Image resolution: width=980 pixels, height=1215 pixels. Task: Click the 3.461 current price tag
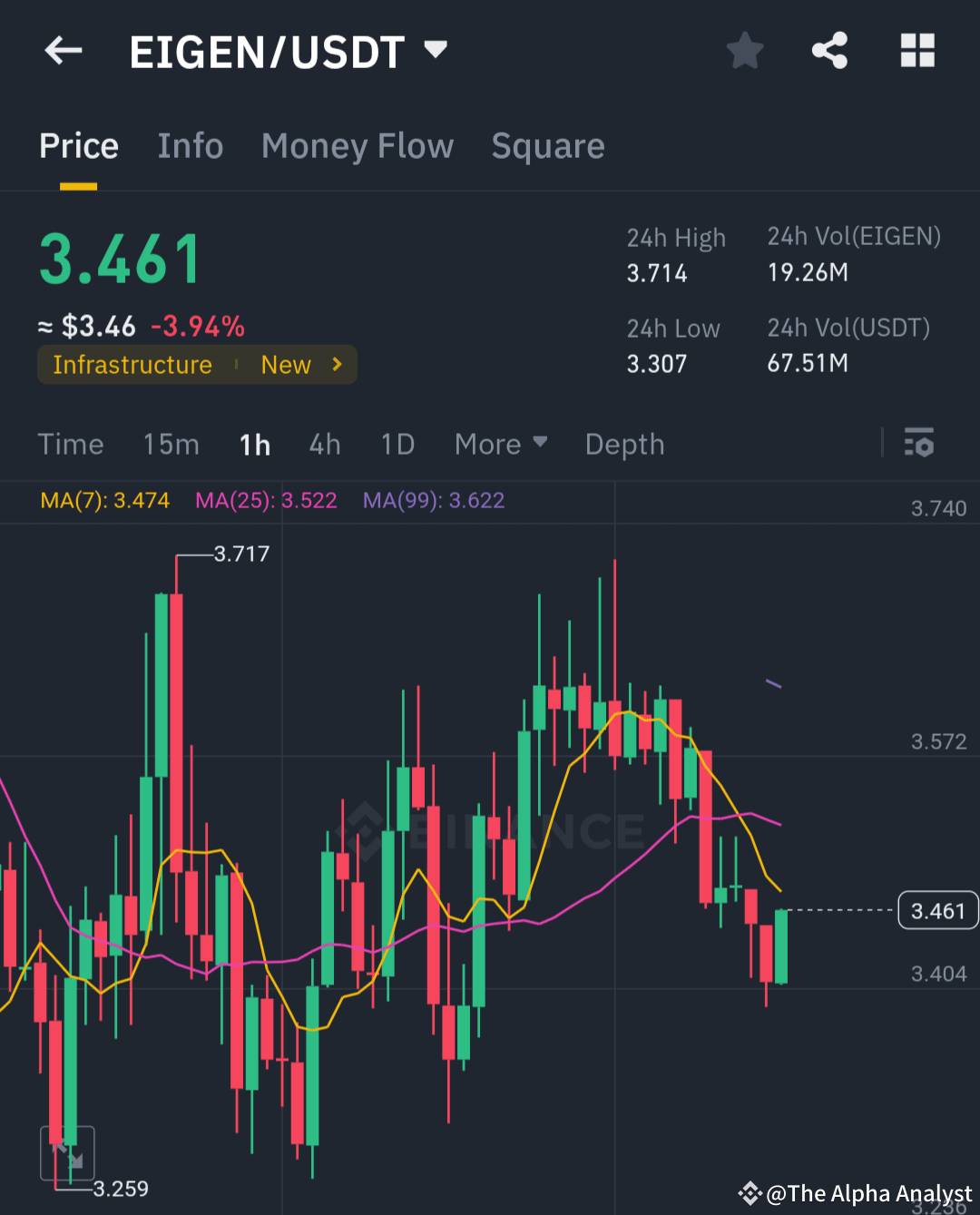937,910
